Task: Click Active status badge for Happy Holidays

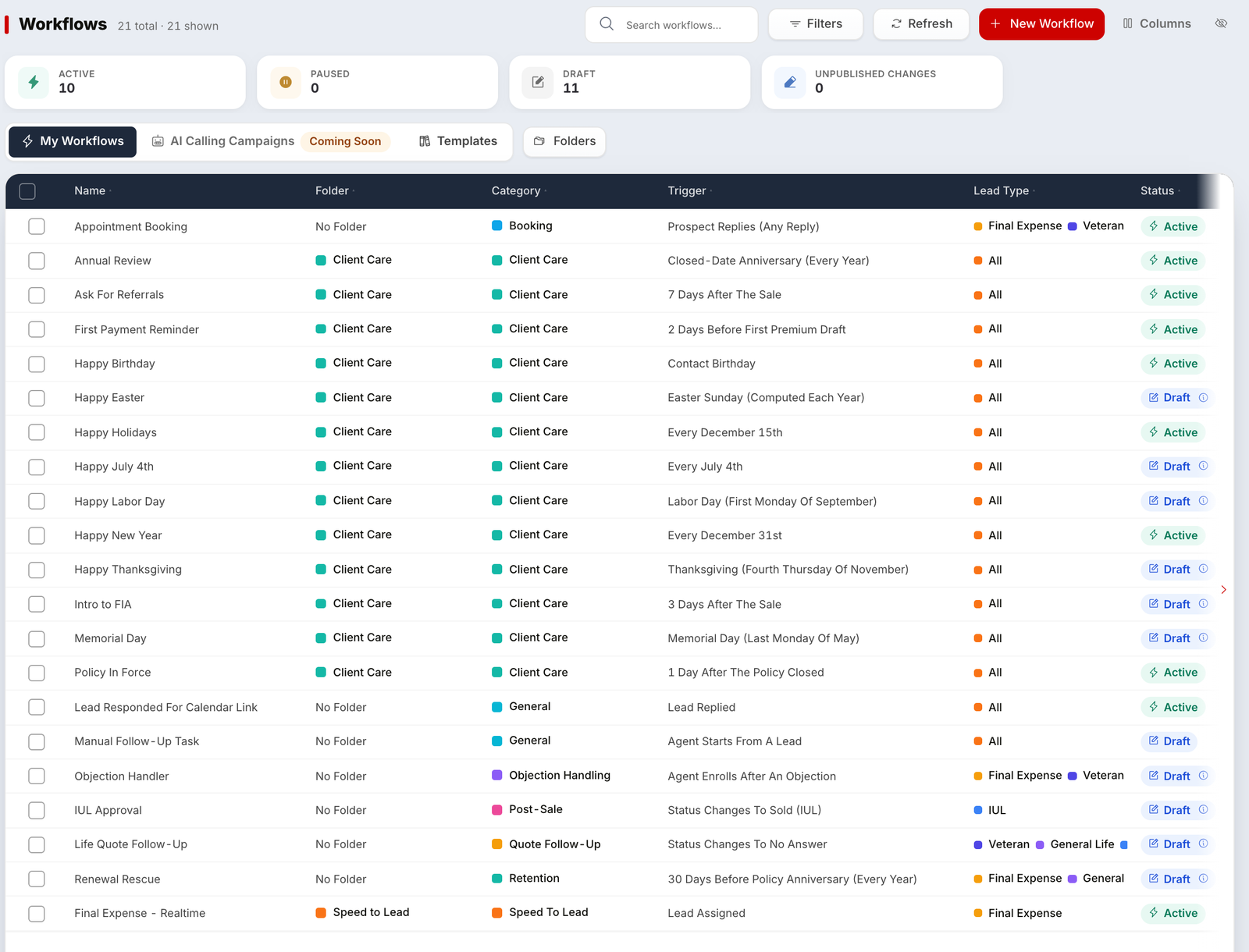Action: 1172,432
